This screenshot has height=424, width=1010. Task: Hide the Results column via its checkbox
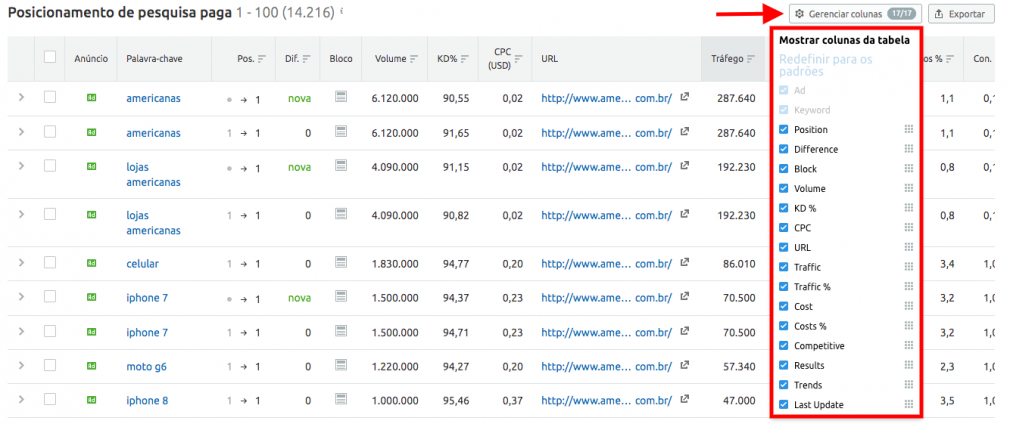point(783,365)
